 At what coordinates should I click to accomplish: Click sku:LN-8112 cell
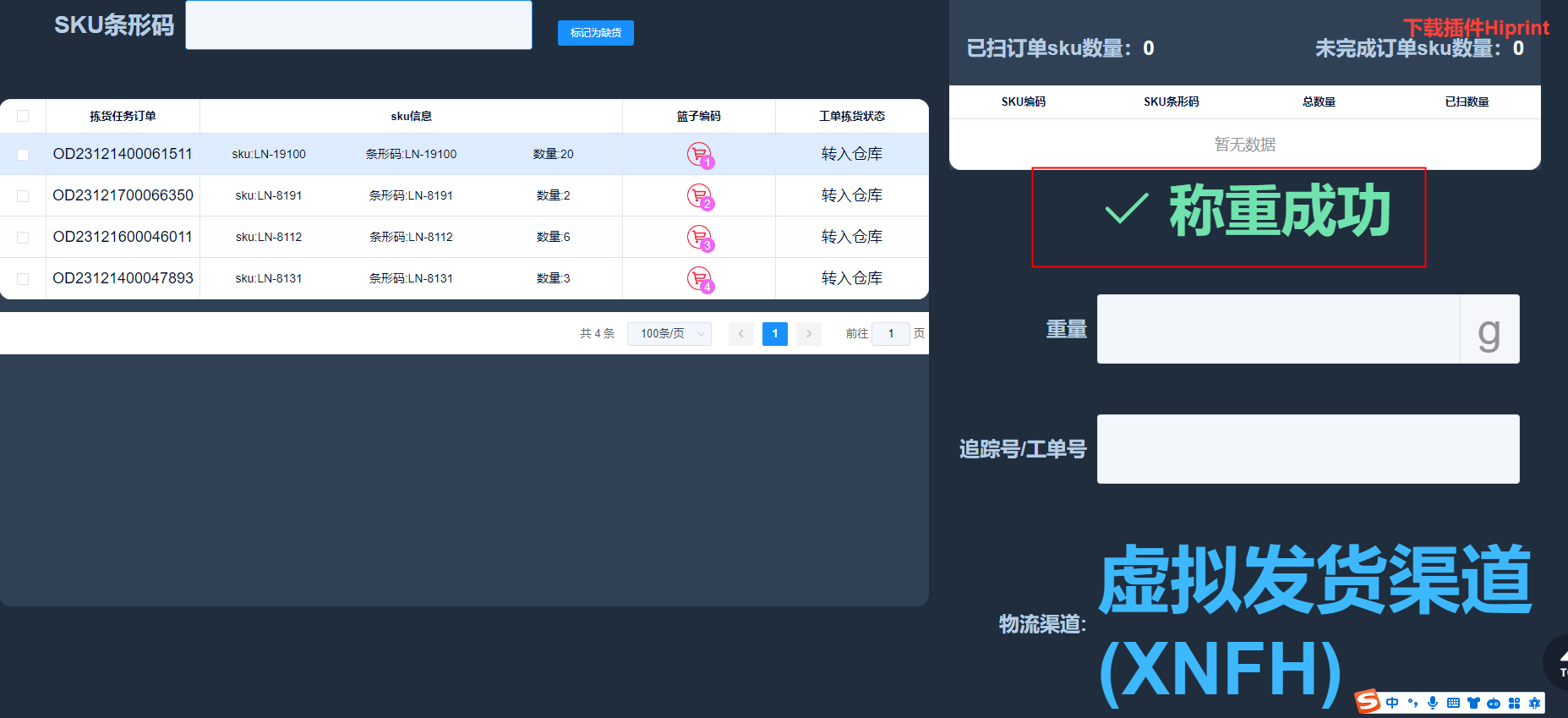pyautogui.click(x=269, y=237)
